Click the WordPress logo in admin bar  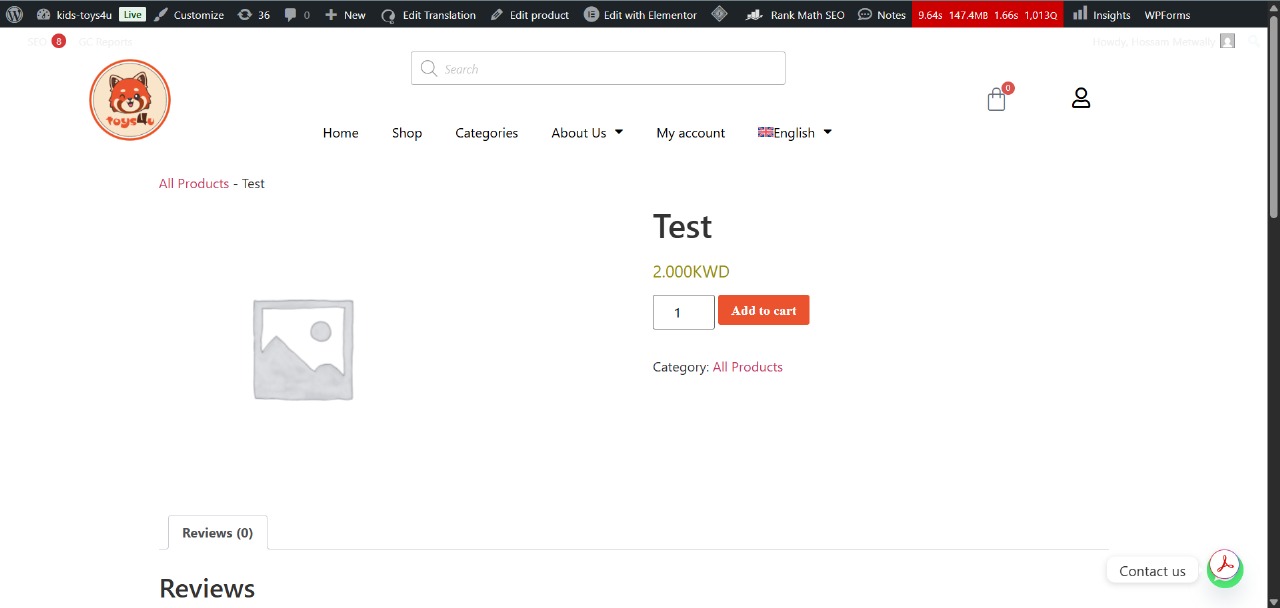click(x=14, y=14)
